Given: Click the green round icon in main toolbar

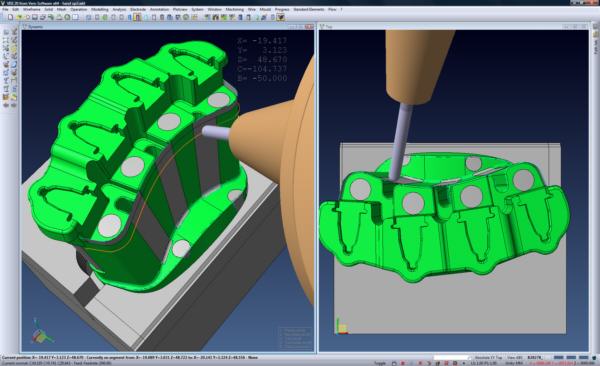Looking at the screenshot, I should click(67, 17).
